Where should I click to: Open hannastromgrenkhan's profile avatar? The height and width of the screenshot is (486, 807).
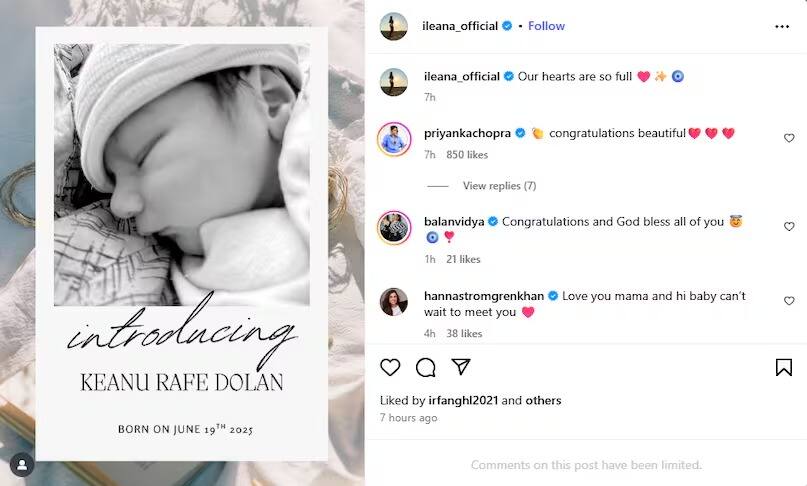394,302
